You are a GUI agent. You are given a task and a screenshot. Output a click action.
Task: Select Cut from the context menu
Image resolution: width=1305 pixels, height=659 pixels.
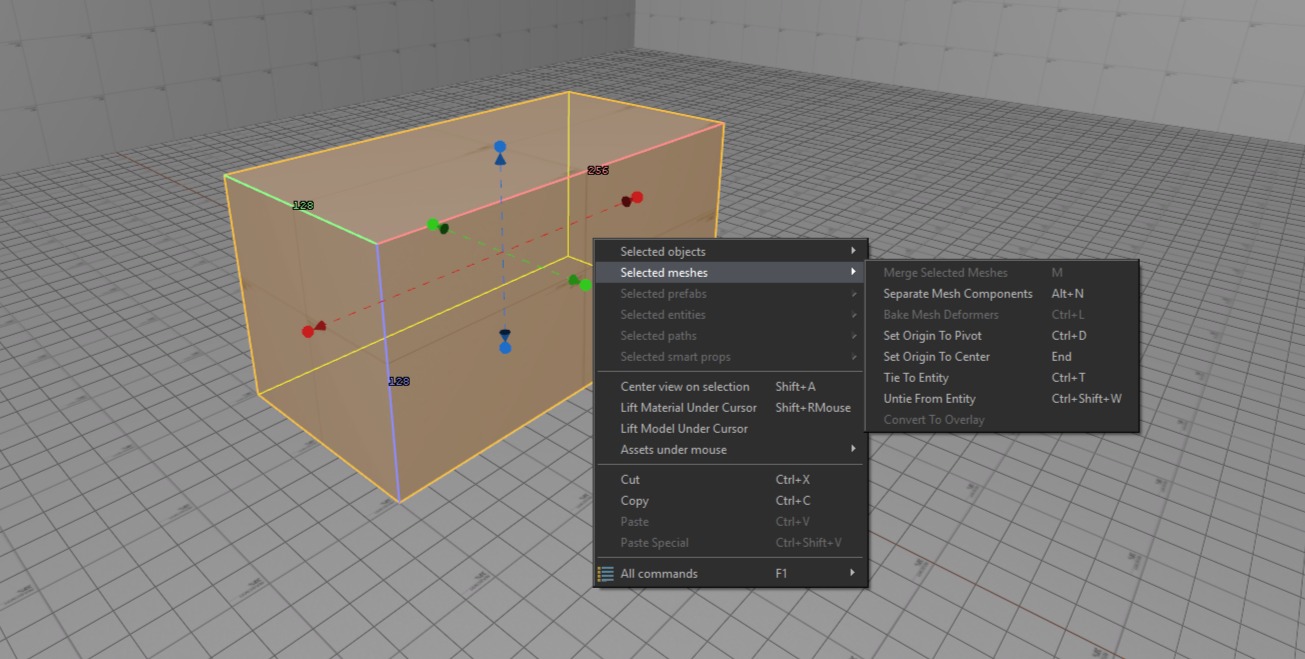[630, 479]
